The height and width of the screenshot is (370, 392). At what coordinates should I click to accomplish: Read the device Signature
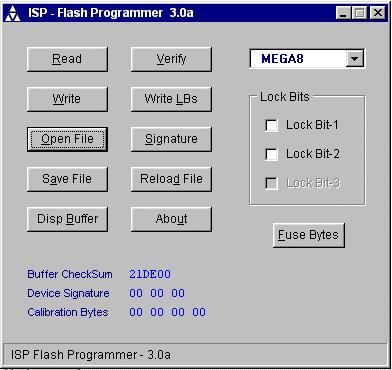click(x=171, y=139)
